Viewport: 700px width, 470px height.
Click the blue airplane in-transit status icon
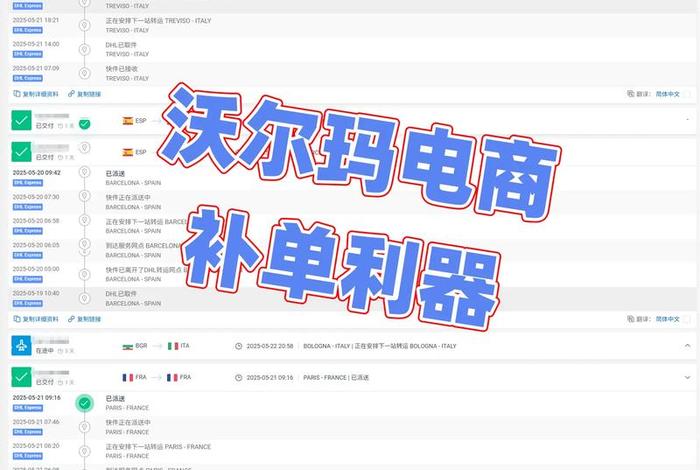(x=21, y=345)
